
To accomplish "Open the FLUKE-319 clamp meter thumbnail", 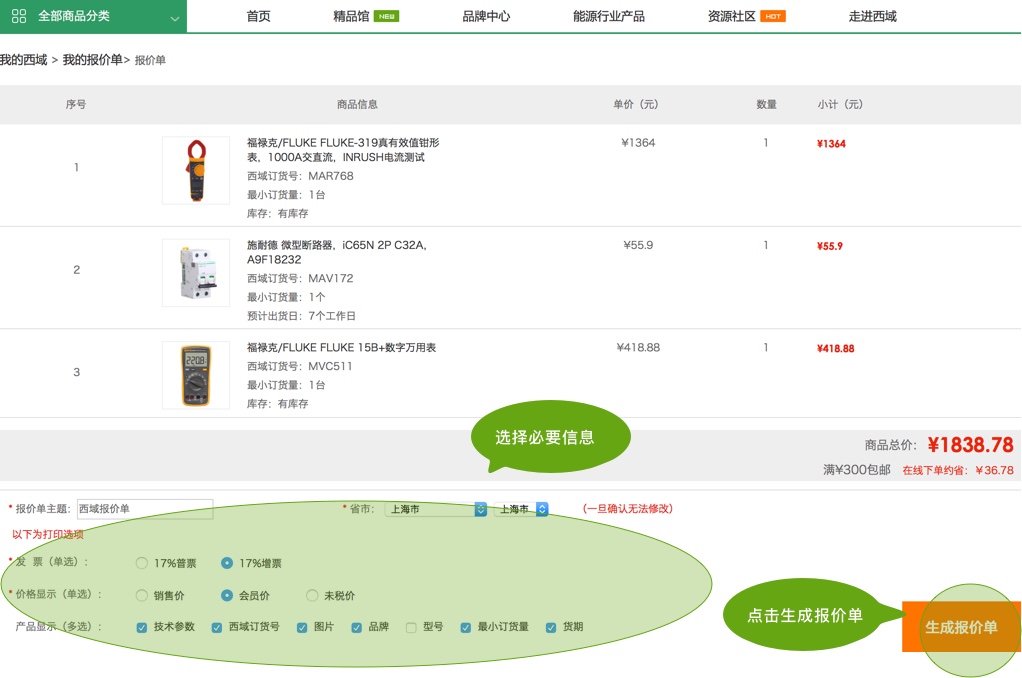I will pos(196,171).
